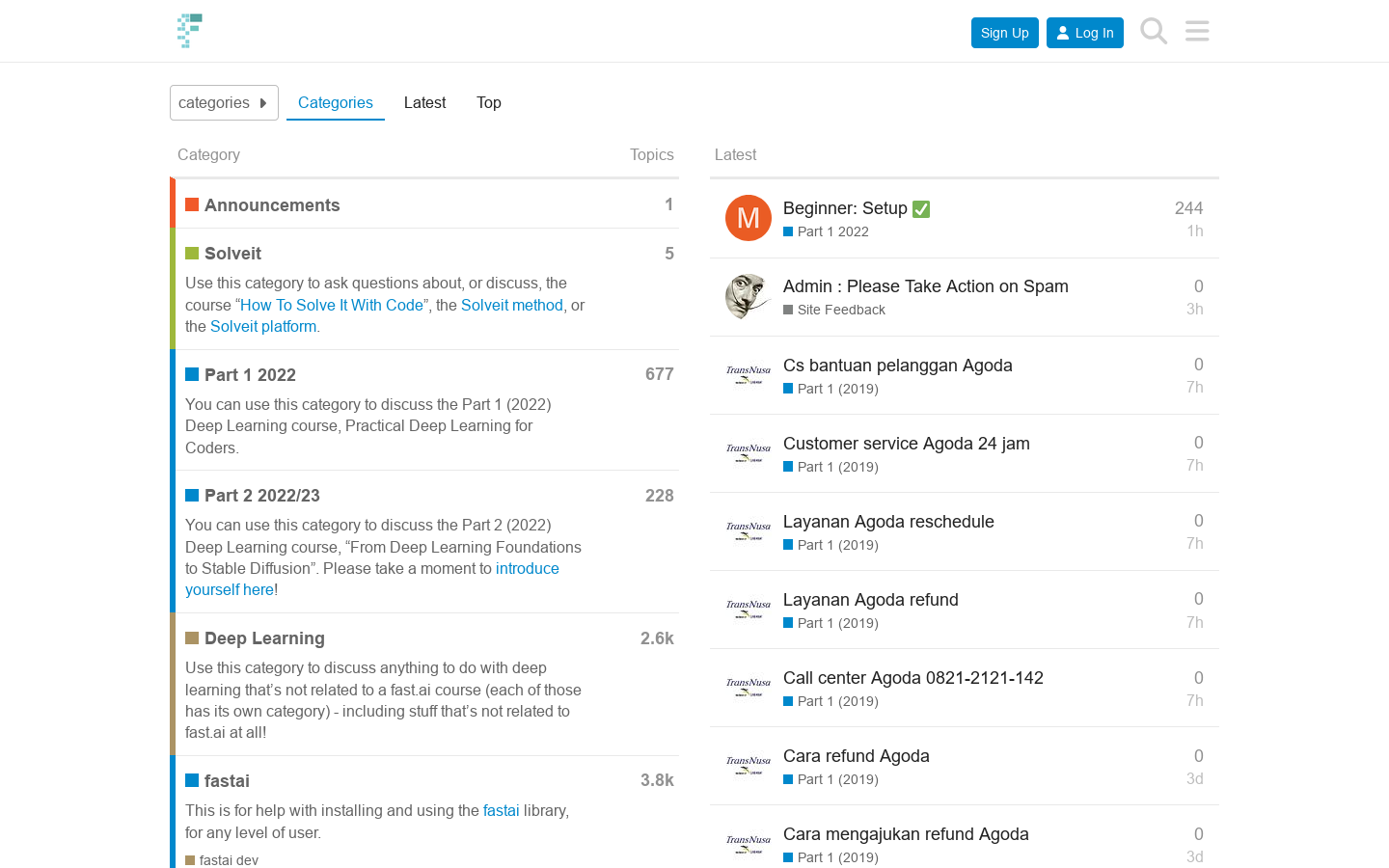The width and height of the screenshot is (1389, 868).
Task: Open topic 'Layanan Agoda refund'
Action: [871, 600]
